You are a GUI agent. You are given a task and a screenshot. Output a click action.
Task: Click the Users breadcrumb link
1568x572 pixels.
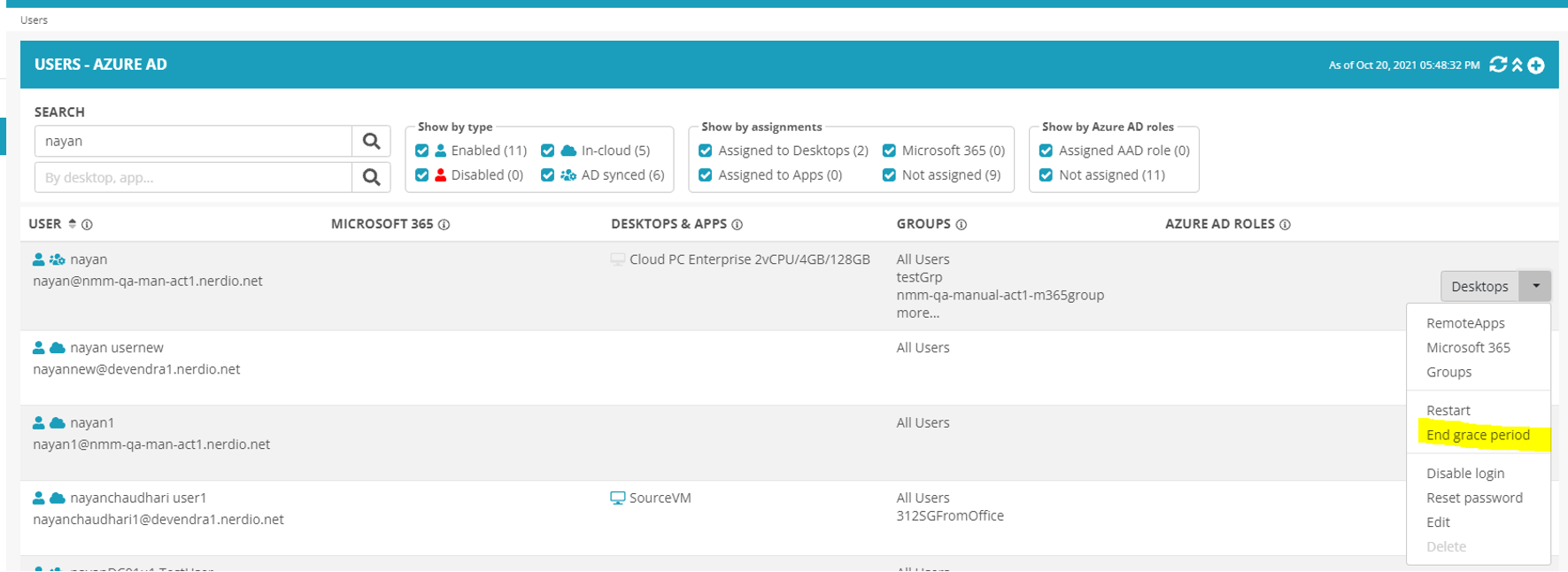click(34, 19)
